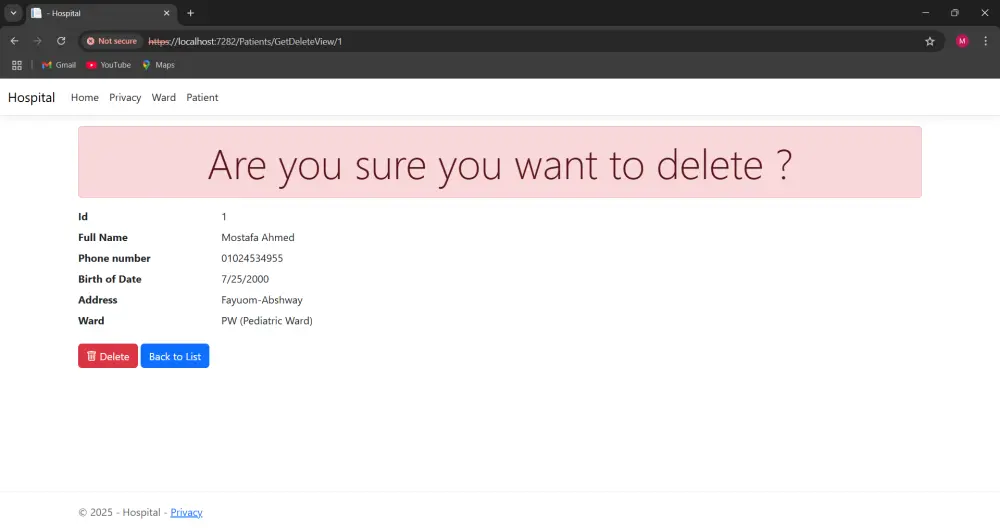Viewport: 1000px width, 531px height.
Task: Select the address Fayuom-Abshway
Action: click(x=262, y=300)
